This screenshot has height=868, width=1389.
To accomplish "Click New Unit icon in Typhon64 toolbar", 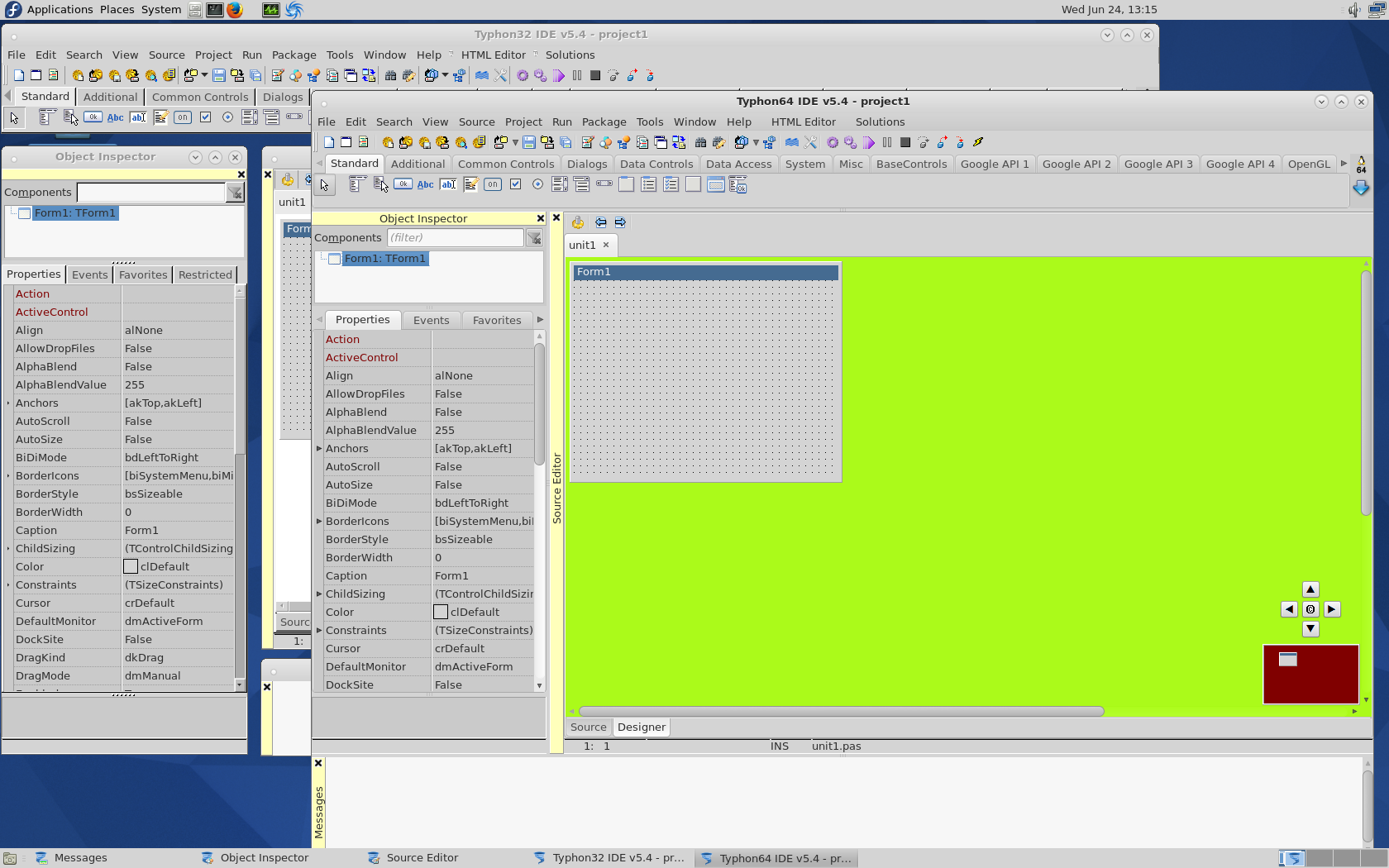I will tap(329, 142).
